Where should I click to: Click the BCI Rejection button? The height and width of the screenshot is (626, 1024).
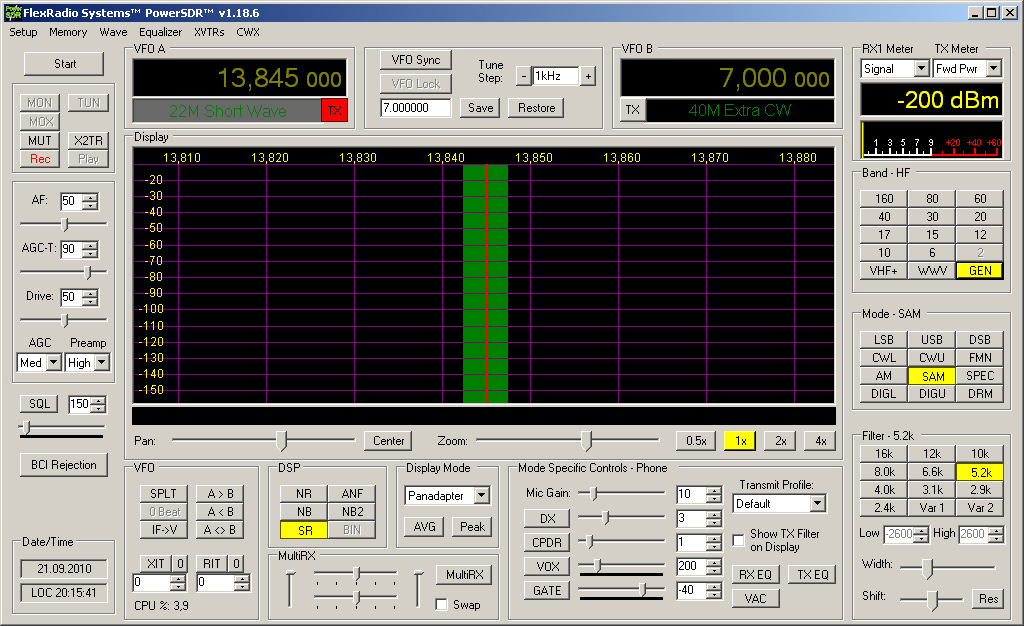click(x=64, y=465)
